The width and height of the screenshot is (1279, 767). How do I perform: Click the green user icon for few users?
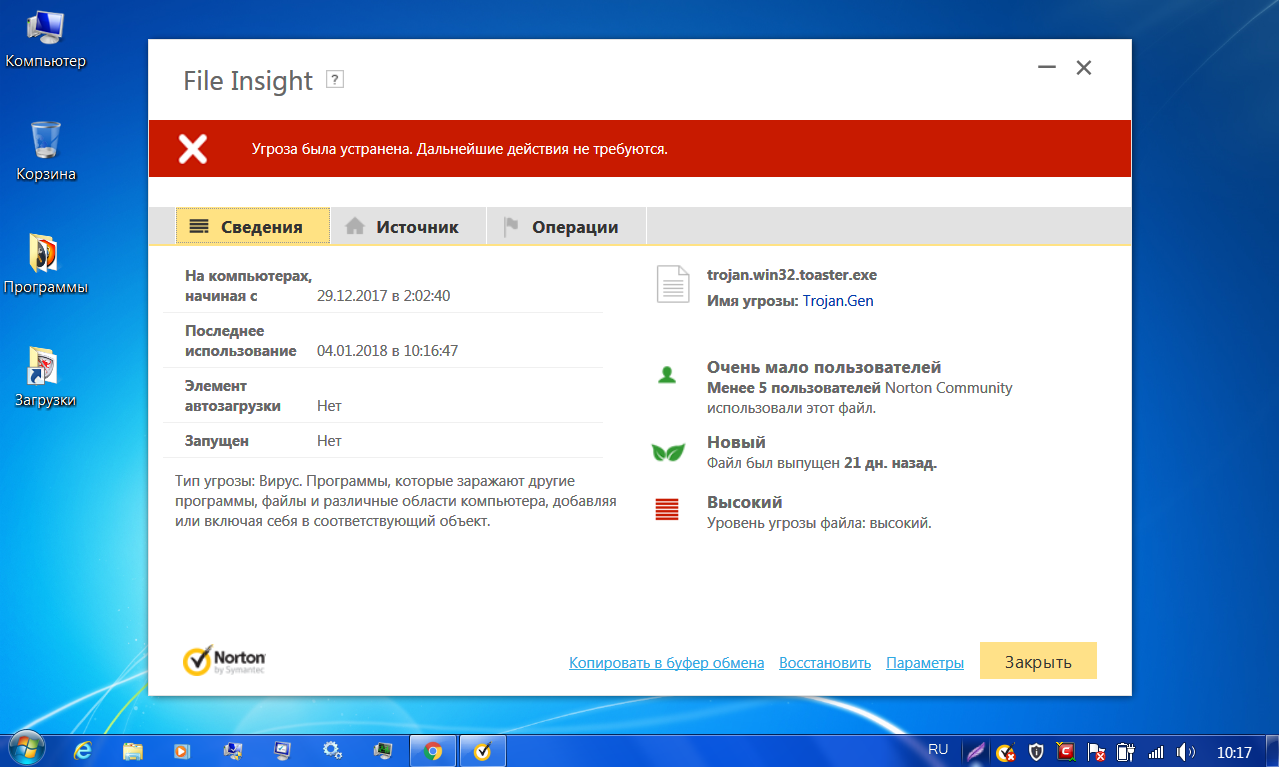pyautogui.click(x=667, y=375)
